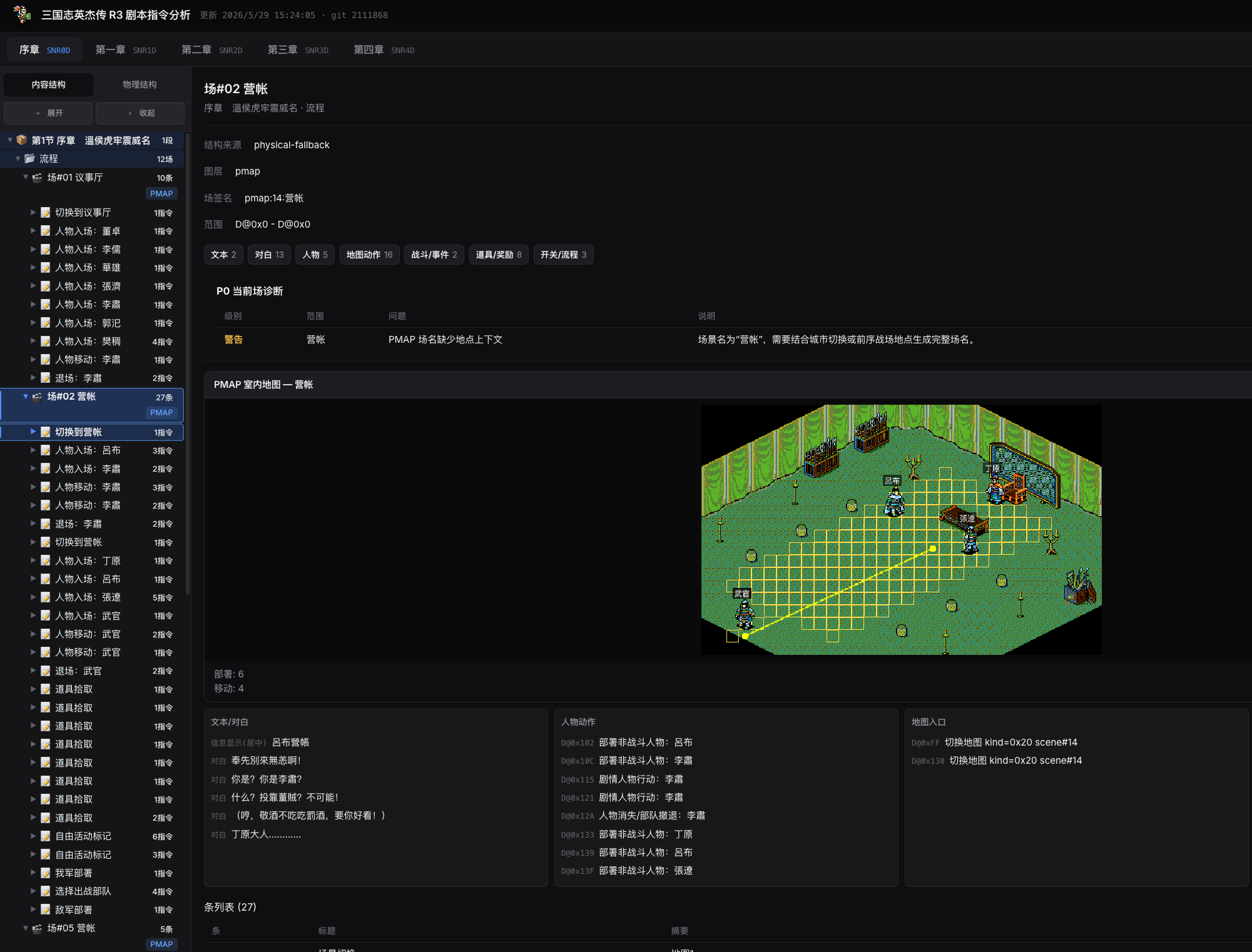The image size is (1252, 952).
Task: Click the note icon for 敌军部署
Action: (46, 909)
